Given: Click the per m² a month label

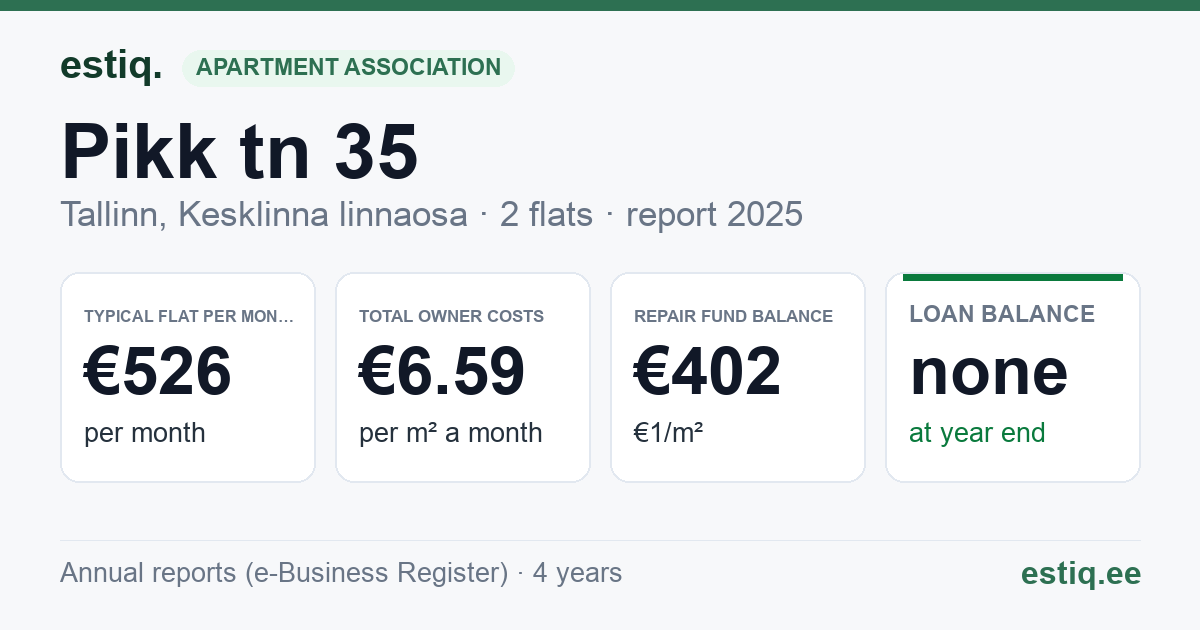Looking at the screenshot, I should 451,433.
